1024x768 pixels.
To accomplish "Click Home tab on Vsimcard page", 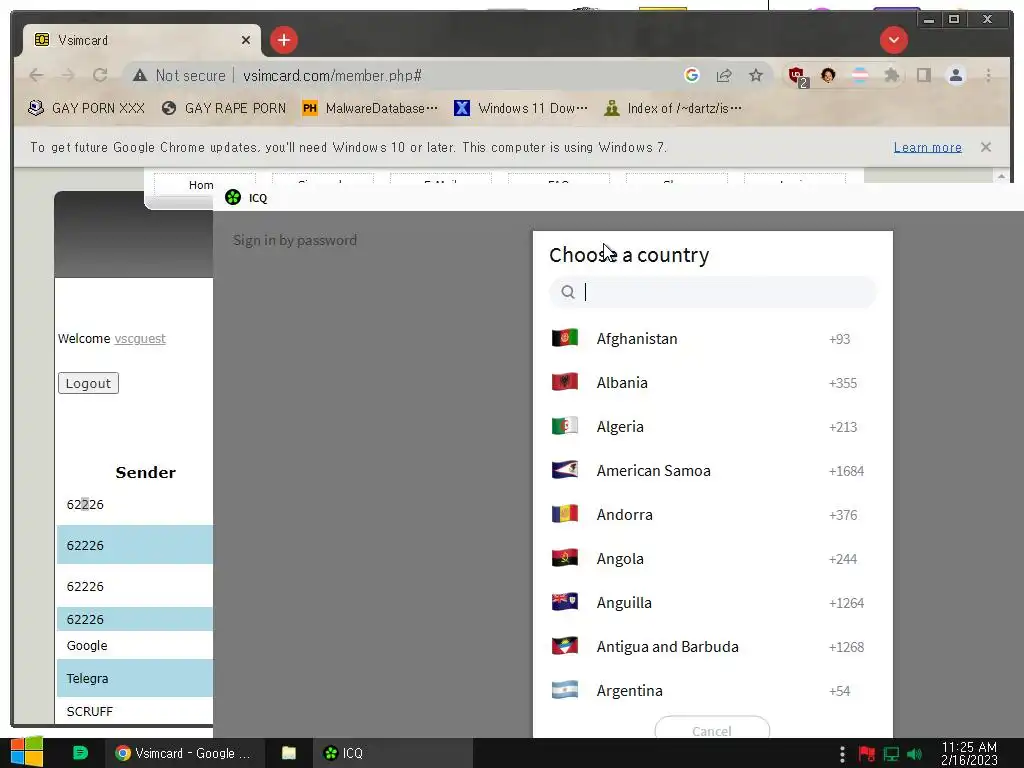I will click(201, 185).
